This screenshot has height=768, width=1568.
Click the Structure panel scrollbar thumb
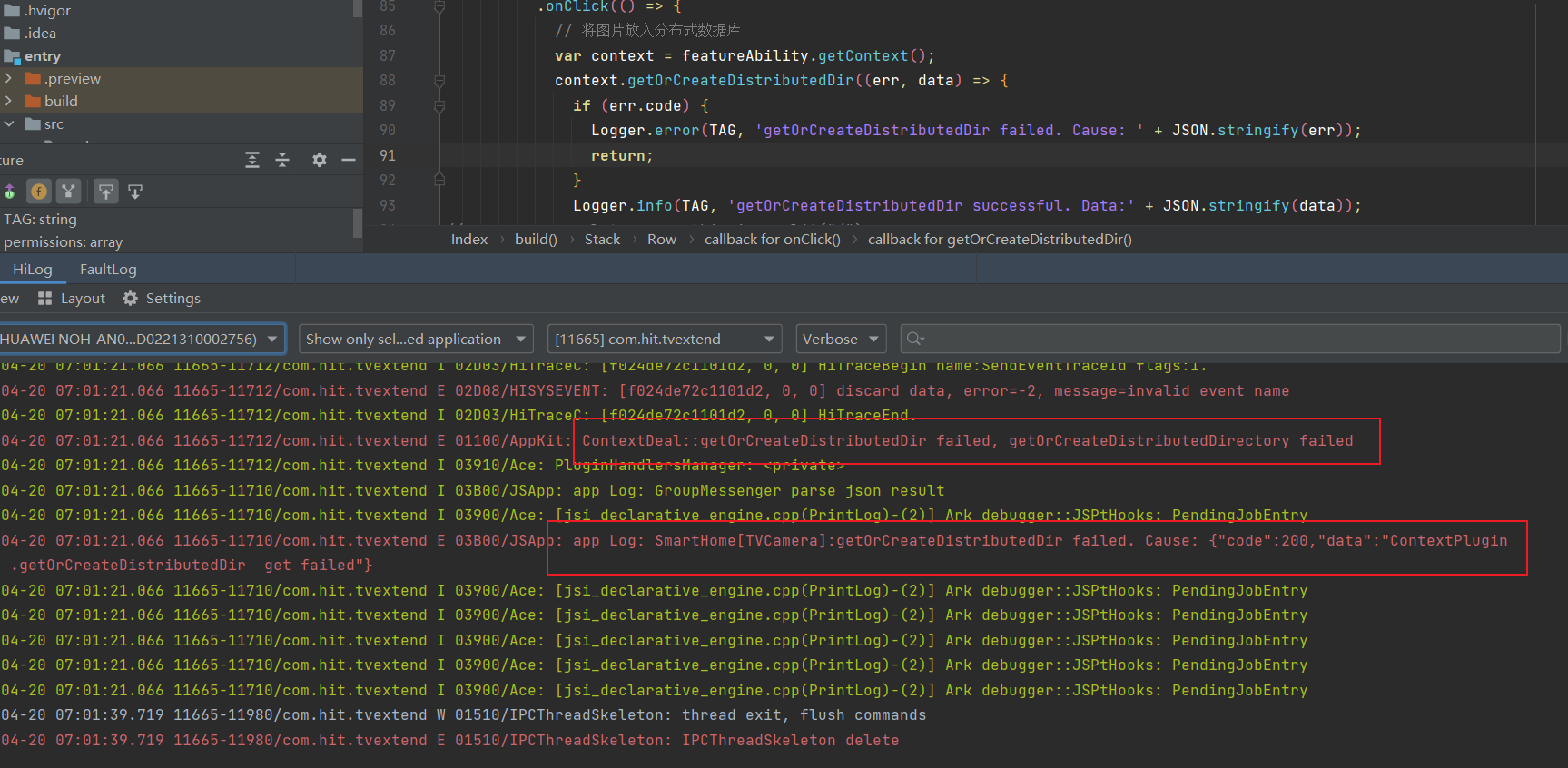[358, 222]
